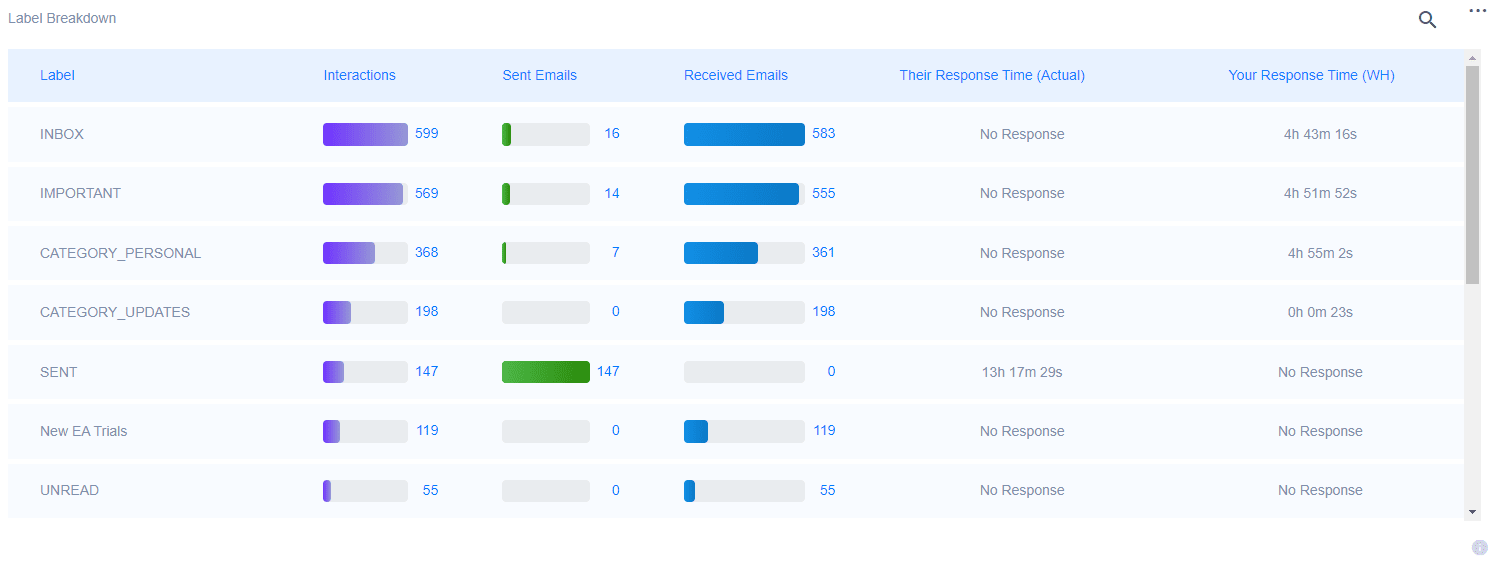Click the scrollbar down arrow

(1472, 511)
